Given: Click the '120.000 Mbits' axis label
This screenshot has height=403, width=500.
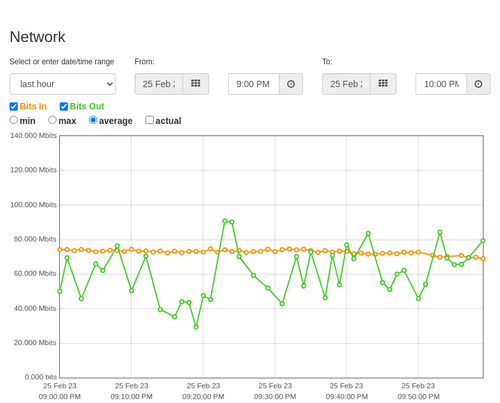Looking at the screenshot, I should (33, 170).
